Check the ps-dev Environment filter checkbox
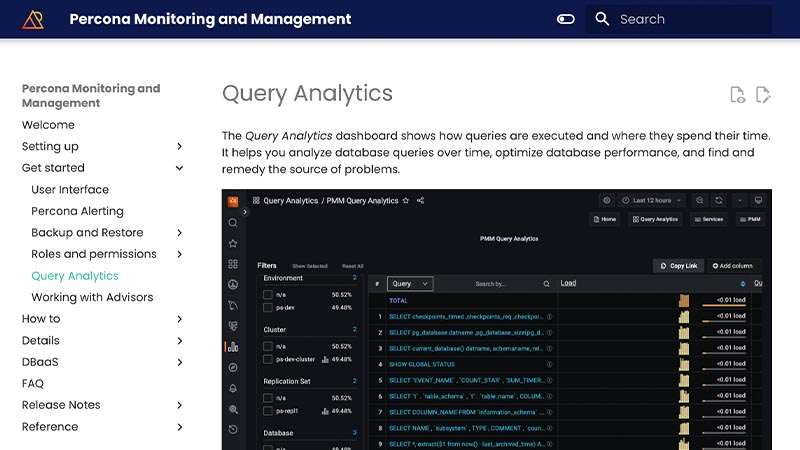 click(x=268, y=309)
